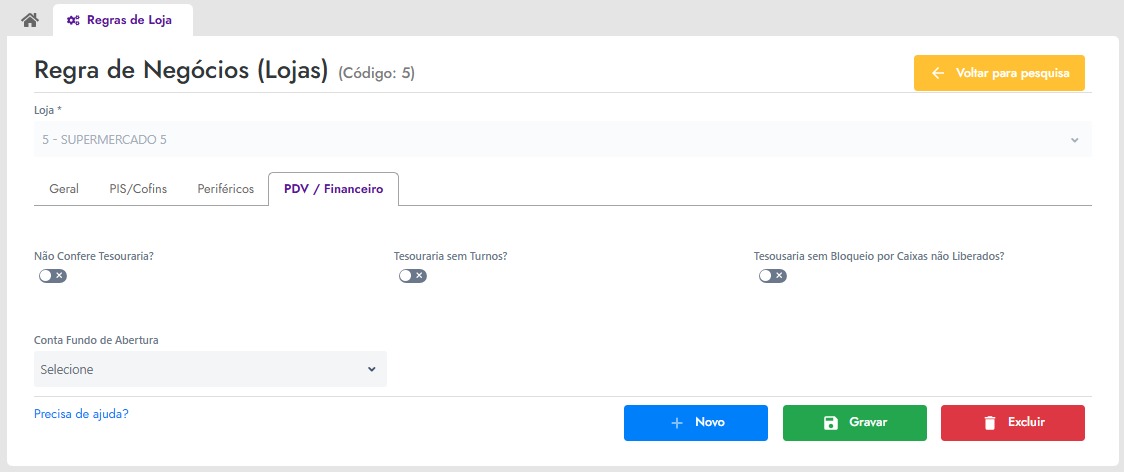Screen dimensions: 1124x472
Task: Expand the Loja selection dropdown arrow
Action: pos(1075,140)
